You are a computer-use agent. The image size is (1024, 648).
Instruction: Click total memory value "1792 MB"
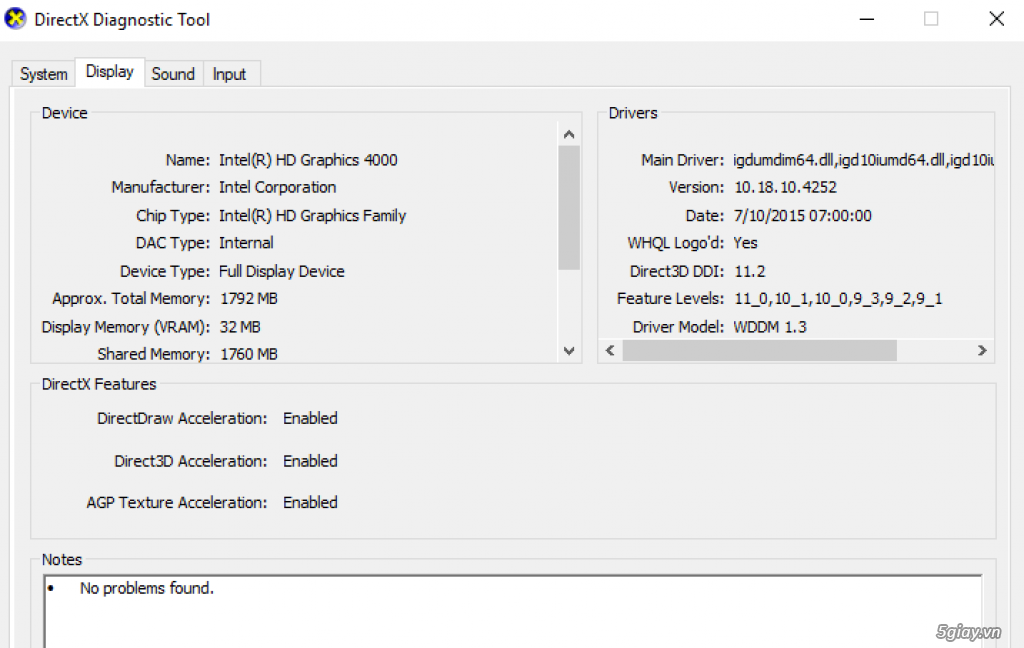click(x=249, y=299)
